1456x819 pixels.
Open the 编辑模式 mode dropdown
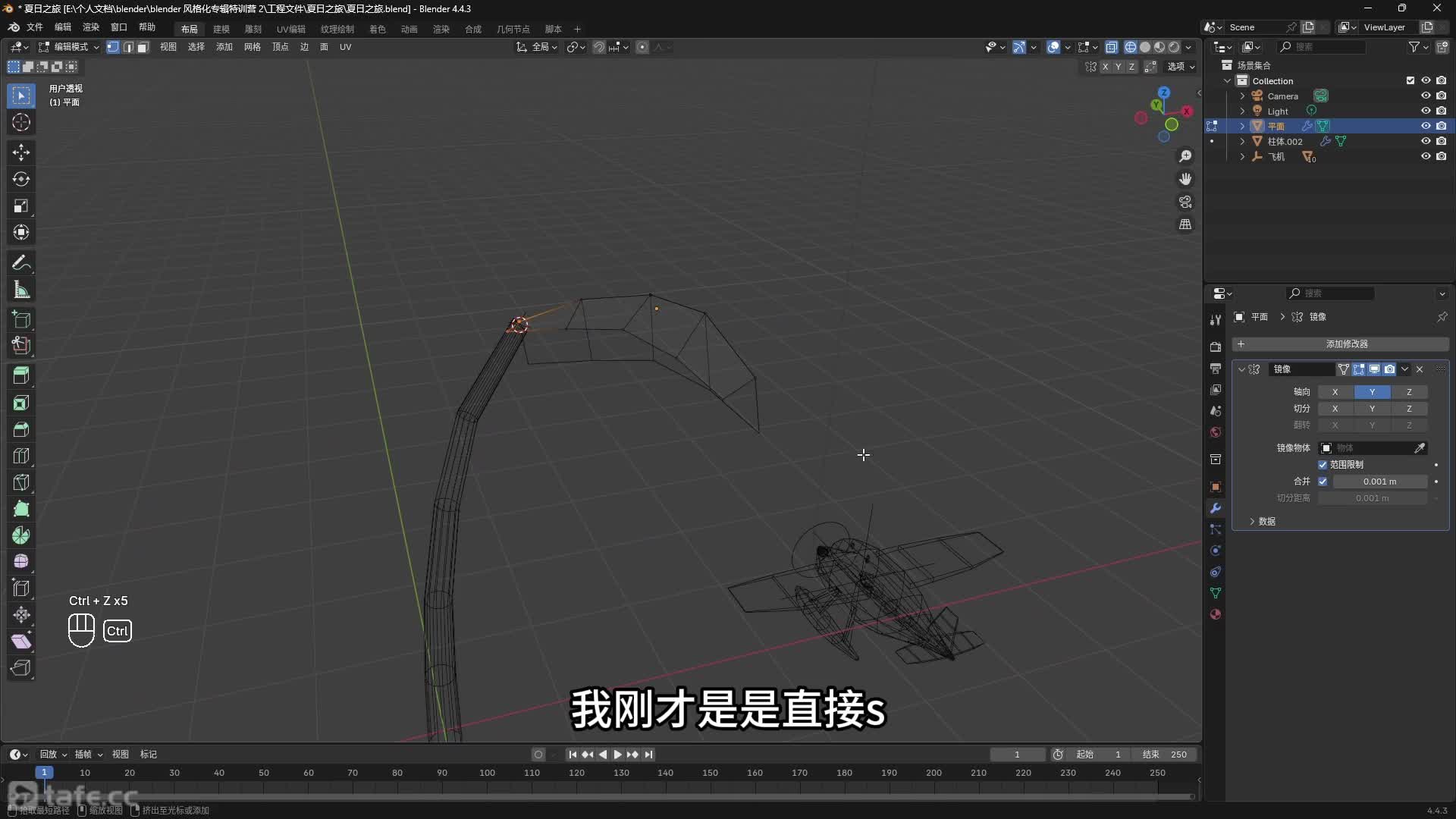tap(69, 47)
